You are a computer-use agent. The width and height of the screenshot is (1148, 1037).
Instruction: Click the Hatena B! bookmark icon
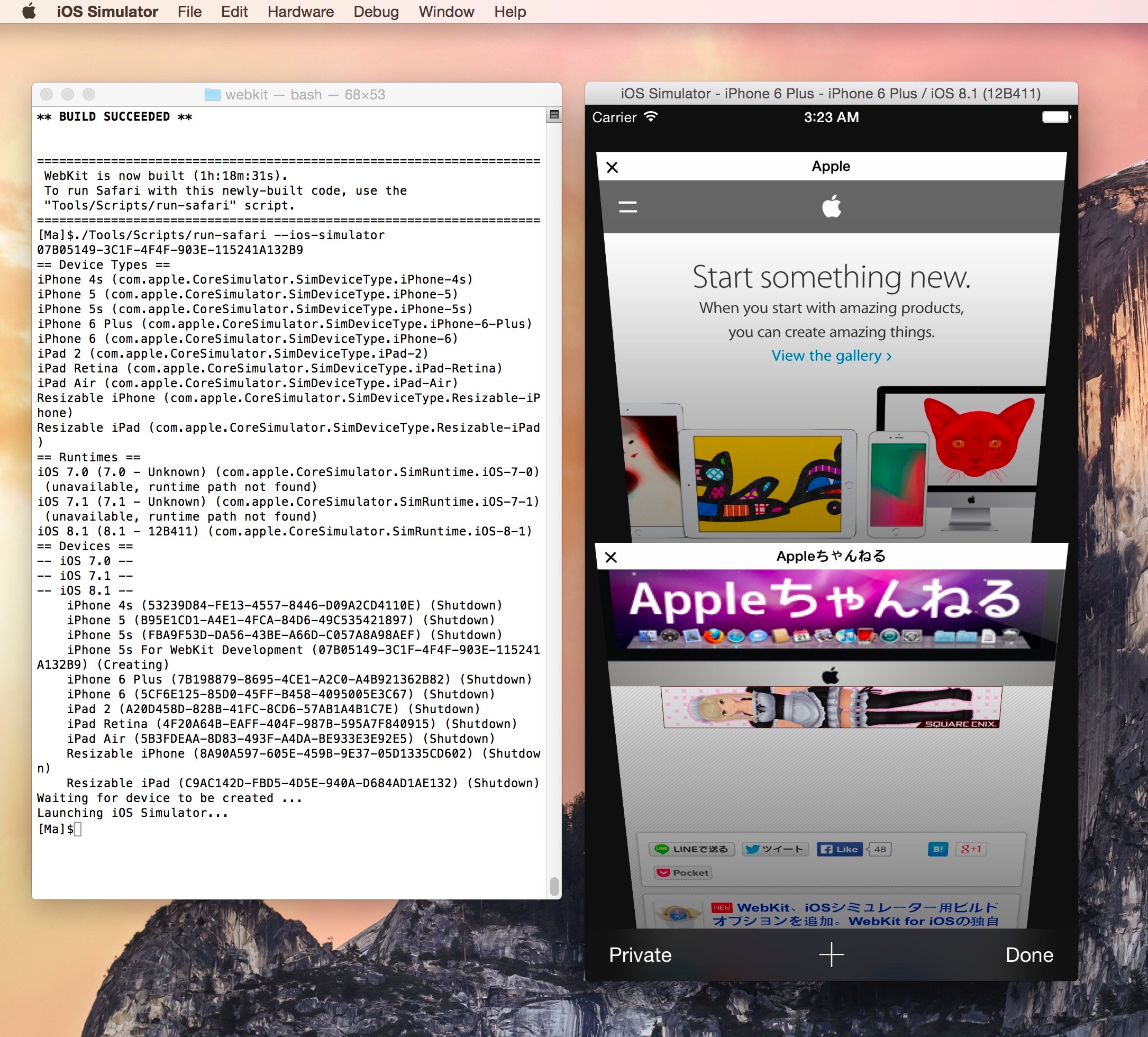point(937,849)
